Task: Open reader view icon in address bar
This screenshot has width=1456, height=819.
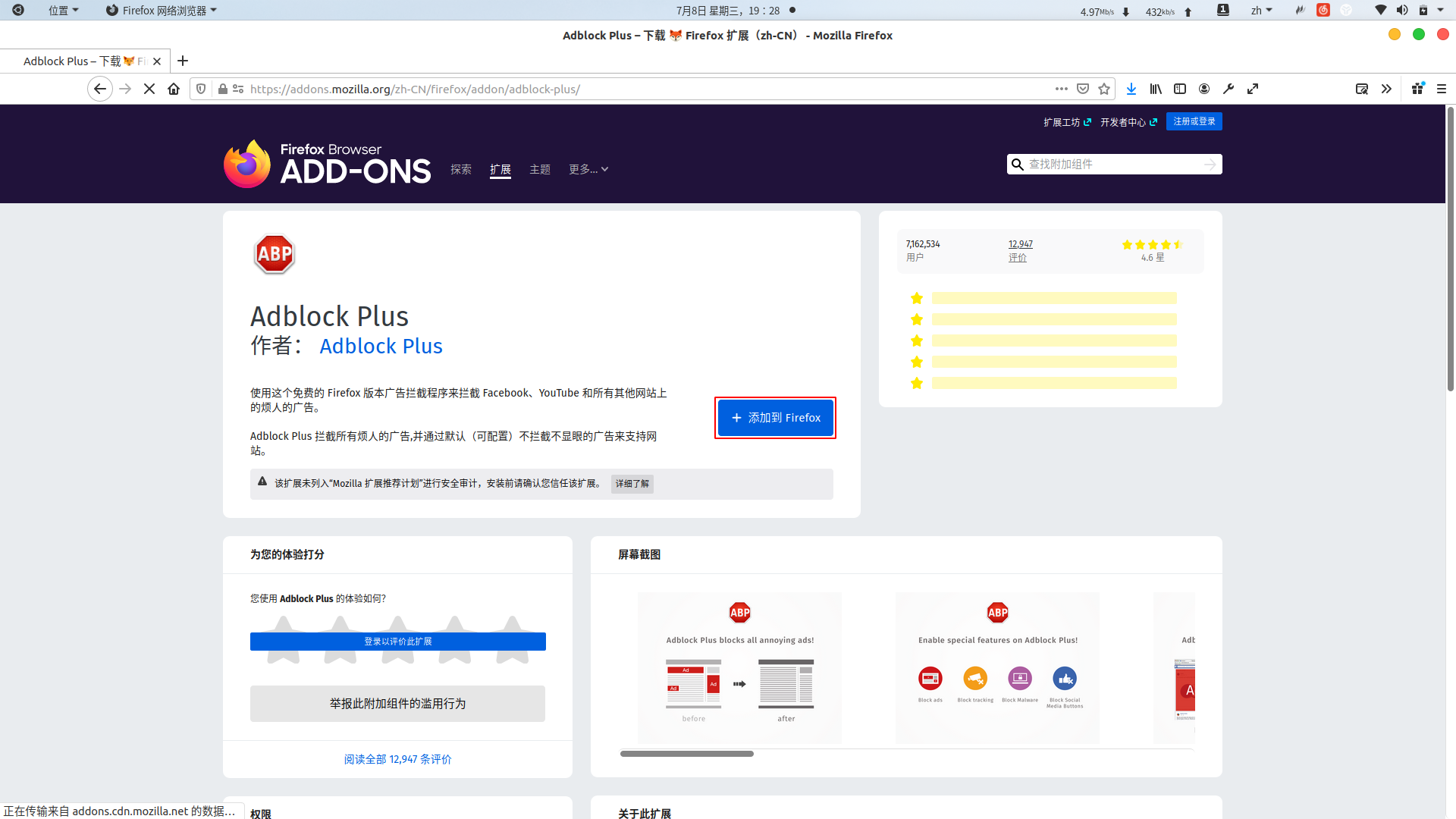Action: pos(1362,89)
